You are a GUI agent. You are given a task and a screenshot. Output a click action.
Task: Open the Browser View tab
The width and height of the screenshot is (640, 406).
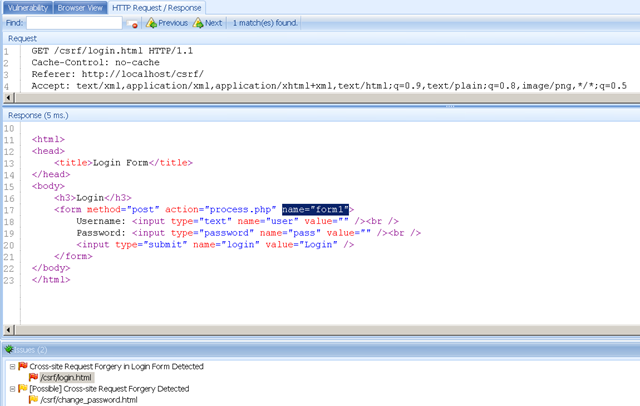click(x=80, y=8)
